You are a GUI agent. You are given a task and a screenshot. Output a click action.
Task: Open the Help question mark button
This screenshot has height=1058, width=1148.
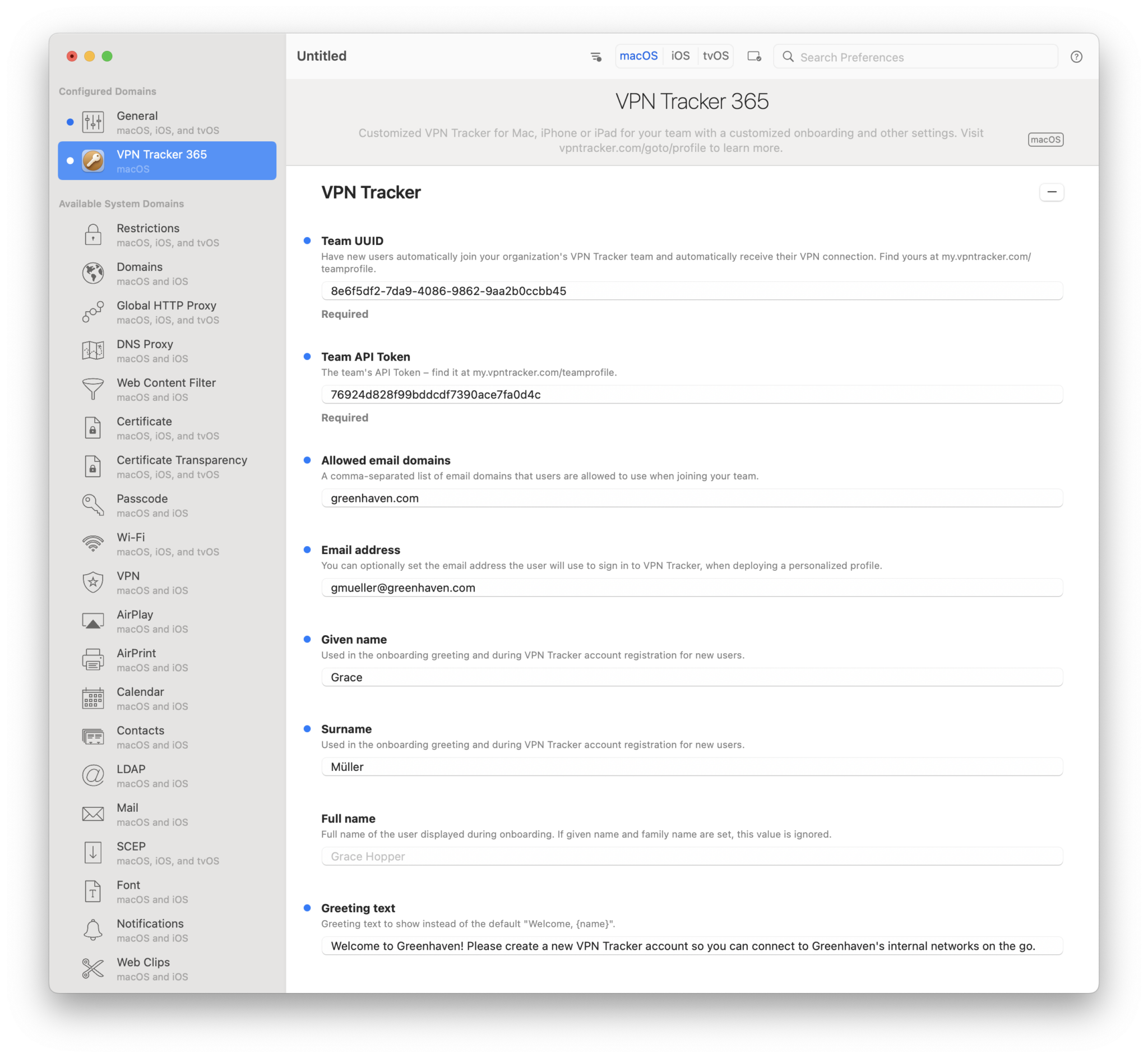(1076, 56)
